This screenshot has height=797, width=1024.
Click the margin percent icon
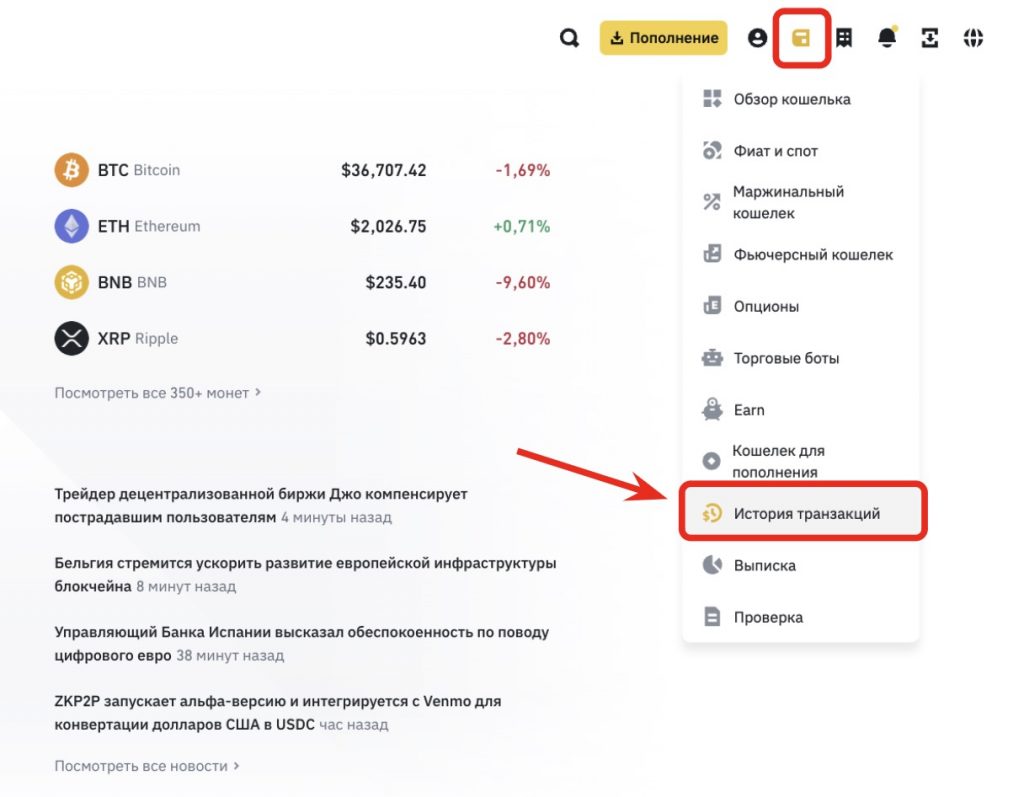tap(712, 202)
